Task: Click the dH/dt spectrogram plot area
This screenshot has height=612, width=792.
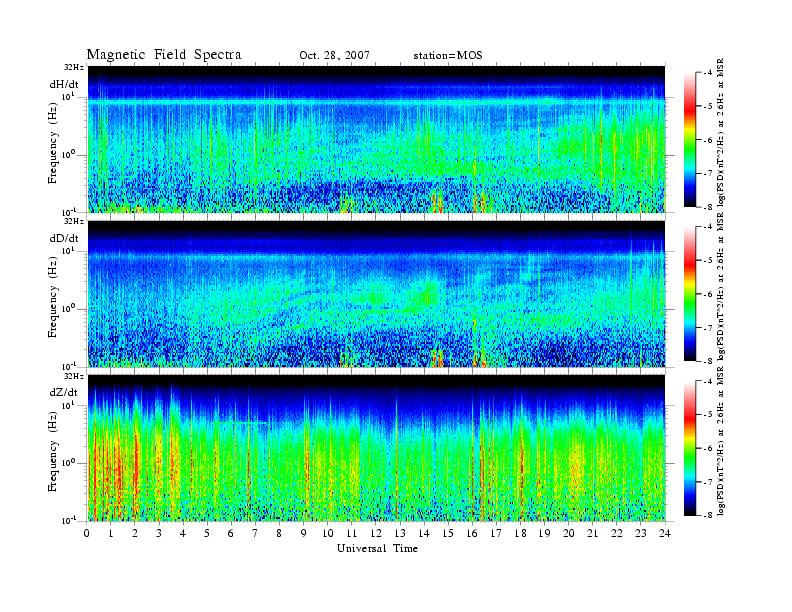Action: (x=376, y=139)
